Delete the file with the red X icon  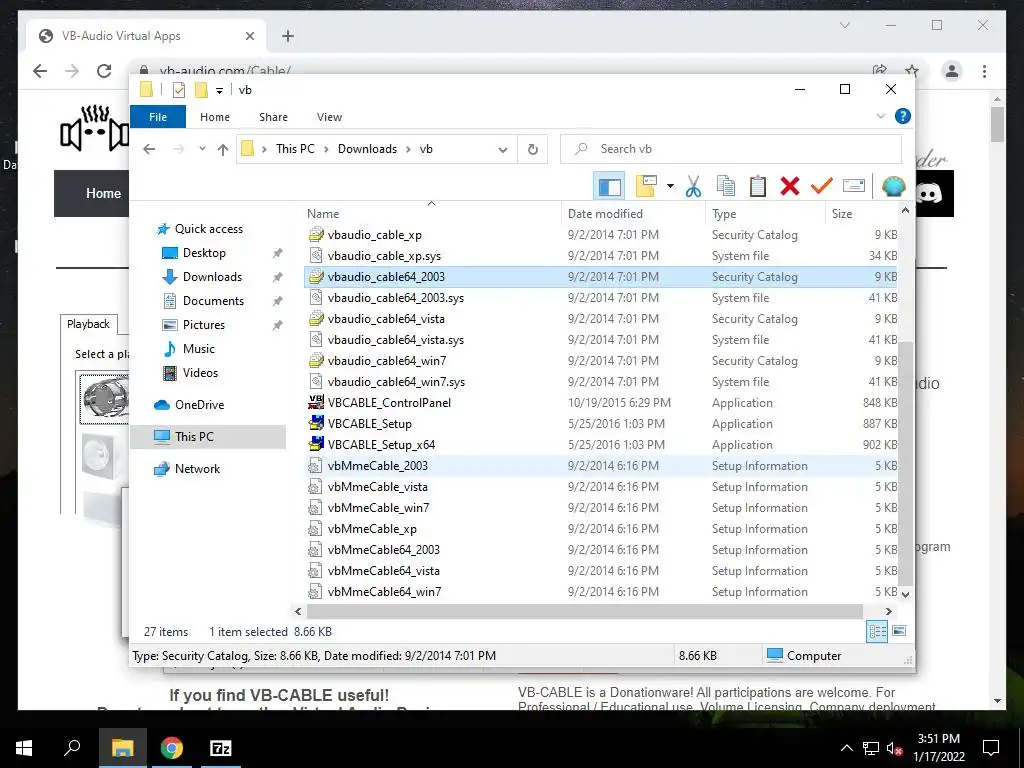[790, 187]
